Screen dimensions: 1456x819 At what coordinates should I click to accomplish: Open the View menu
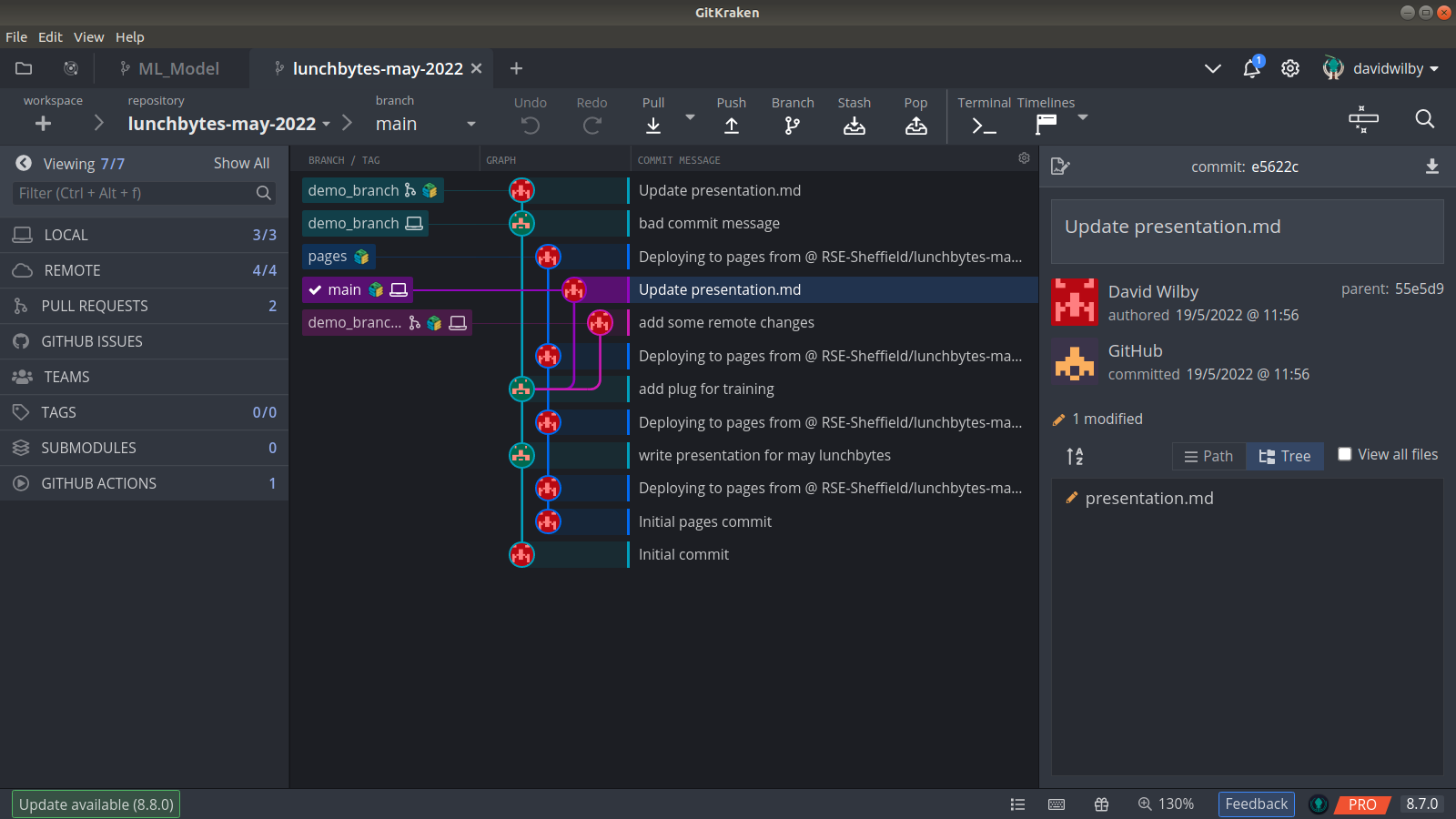coord(88,37)
